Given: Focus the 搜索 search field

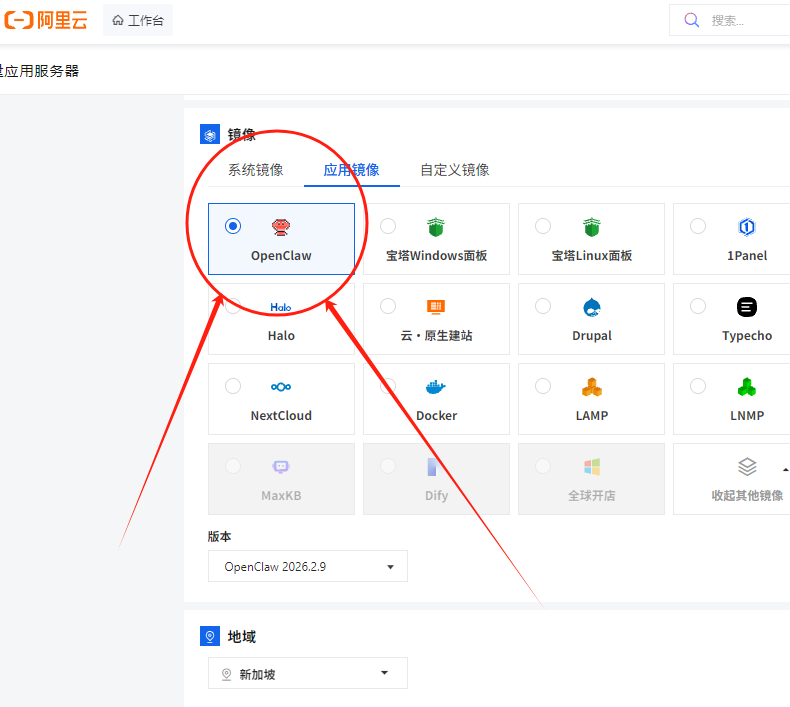Looking at the screenshot, I should click(730, 20).
